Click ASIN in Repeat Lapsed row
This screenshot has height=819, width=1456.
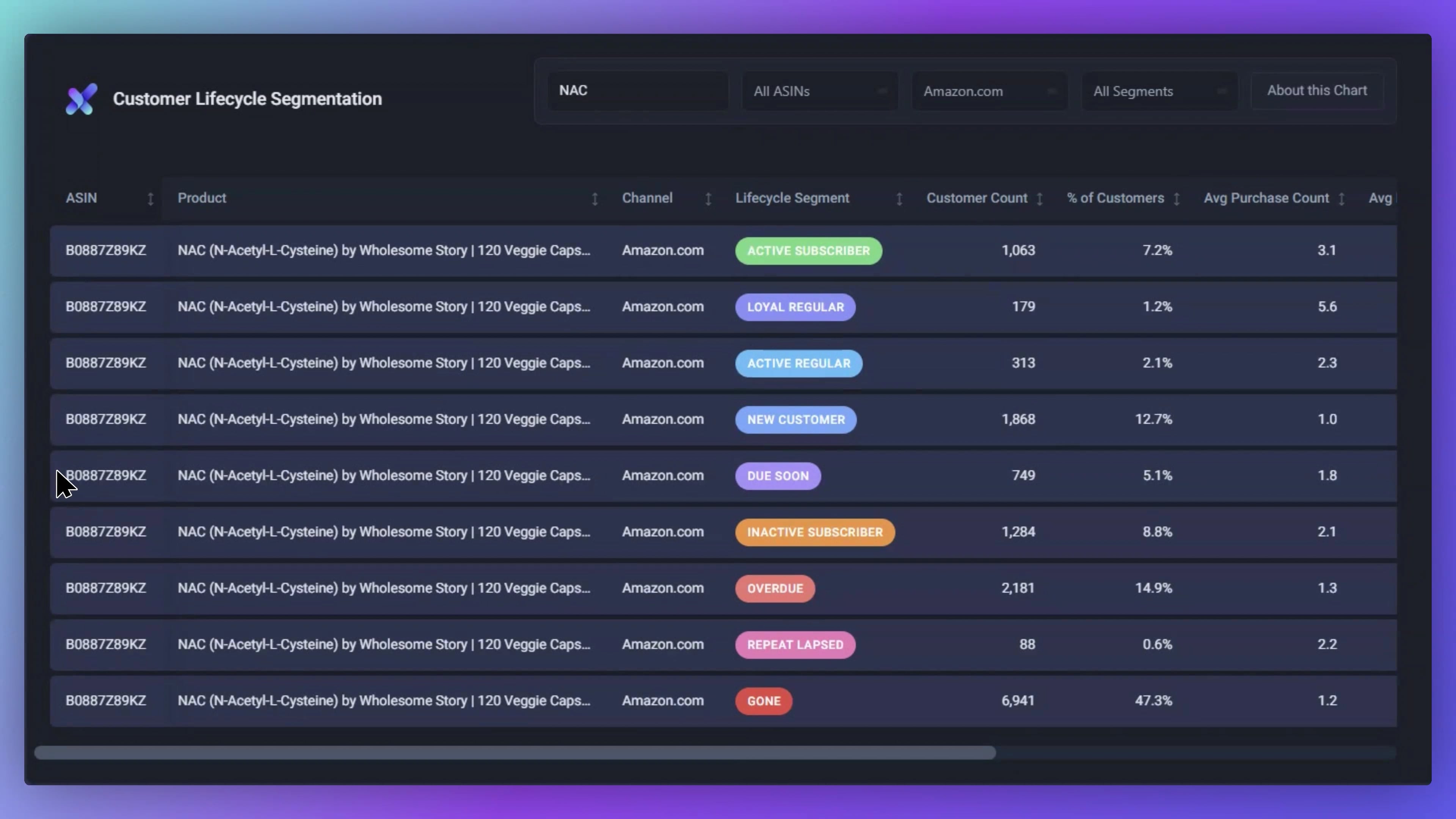coord(106,644)
